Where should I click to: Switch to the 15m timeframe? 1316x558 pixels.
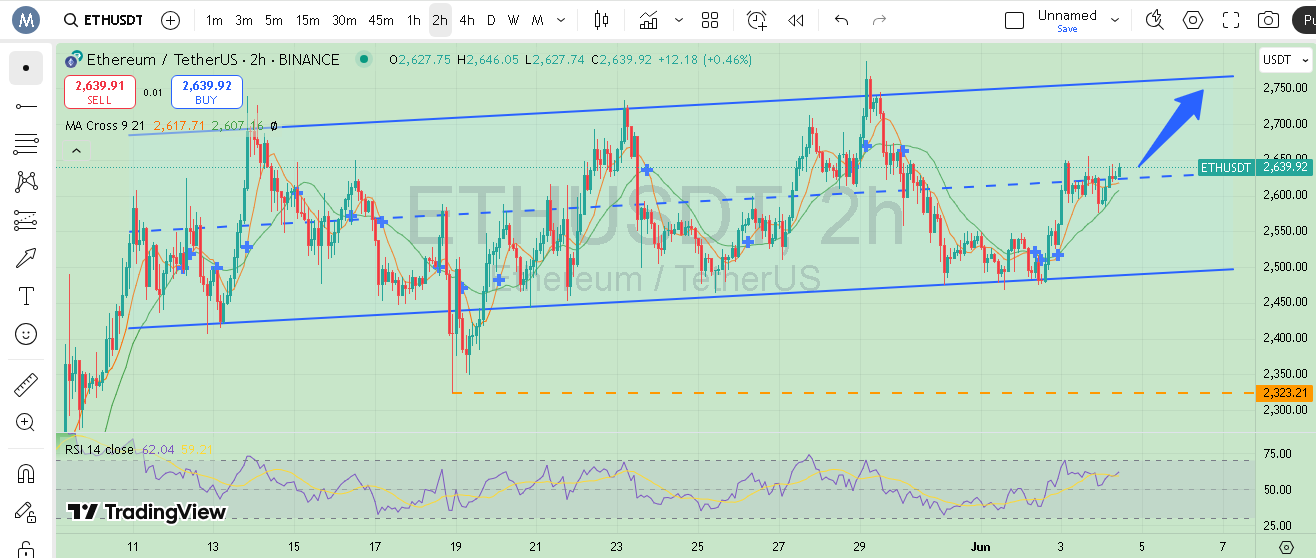[x=308, y=20]
